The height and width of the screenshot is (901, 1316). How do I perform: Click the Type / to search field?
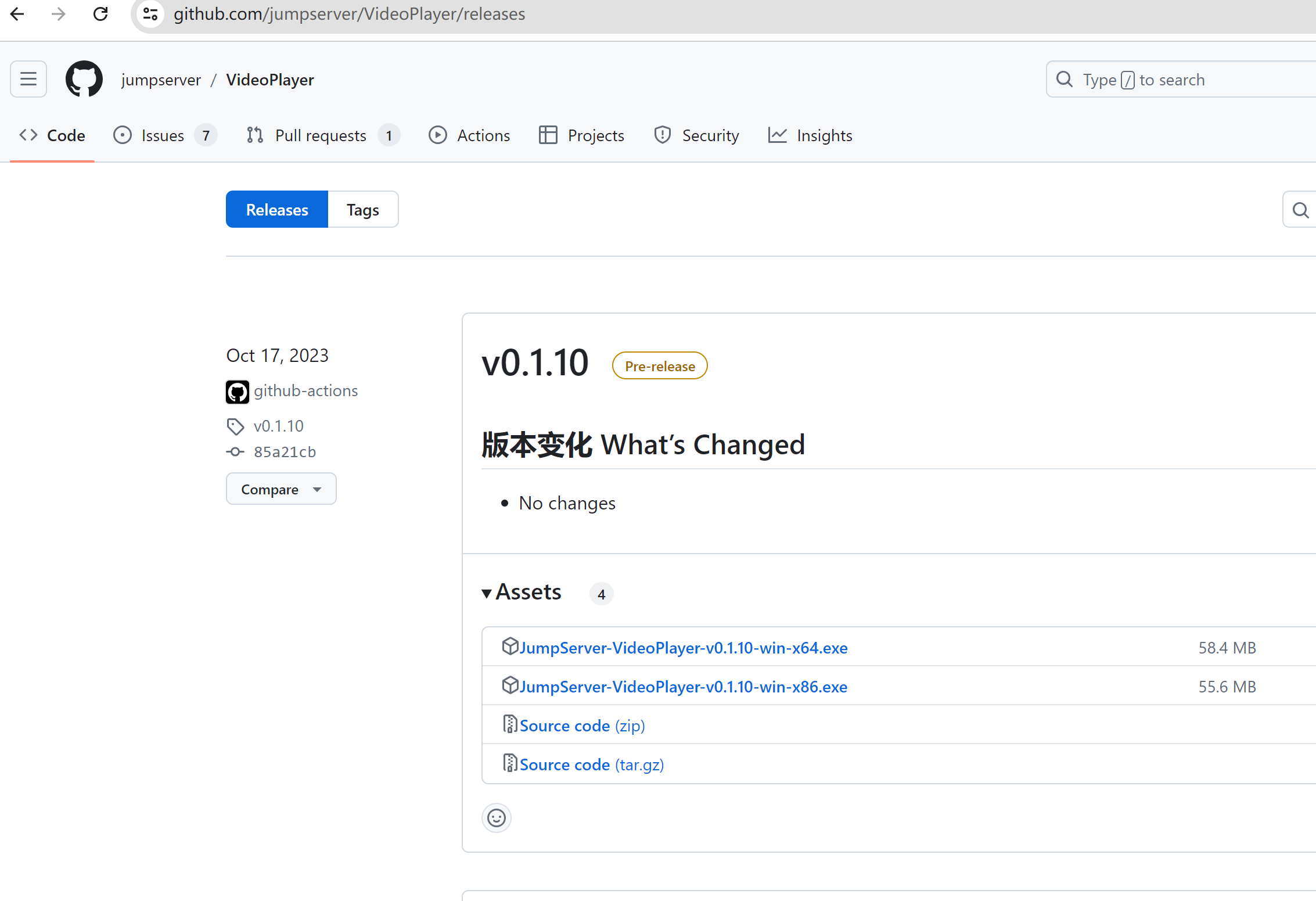click(1179, 80)
